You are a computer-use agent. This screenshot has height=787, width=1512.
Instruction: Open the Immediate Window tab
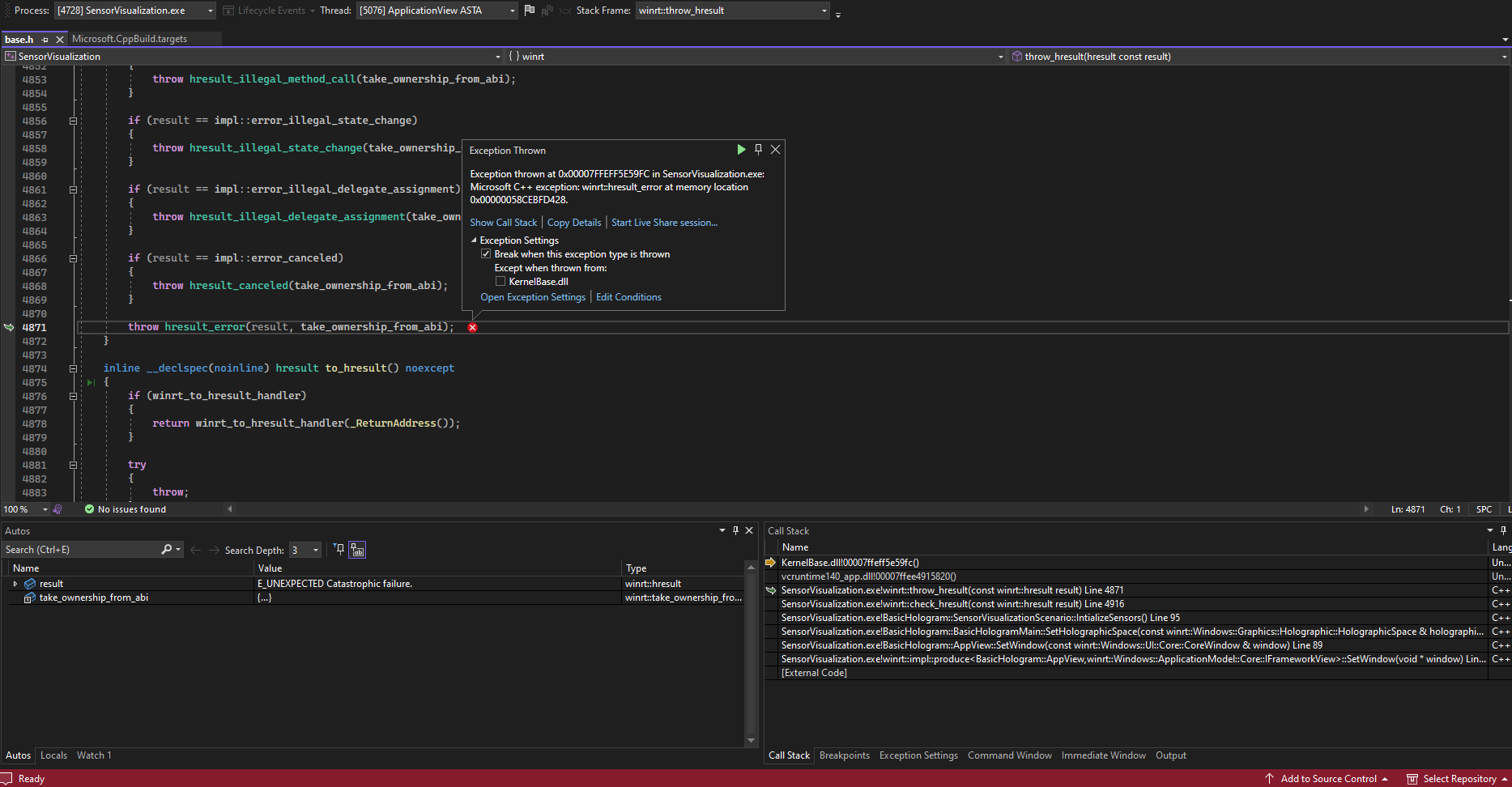pos(1103,755)
